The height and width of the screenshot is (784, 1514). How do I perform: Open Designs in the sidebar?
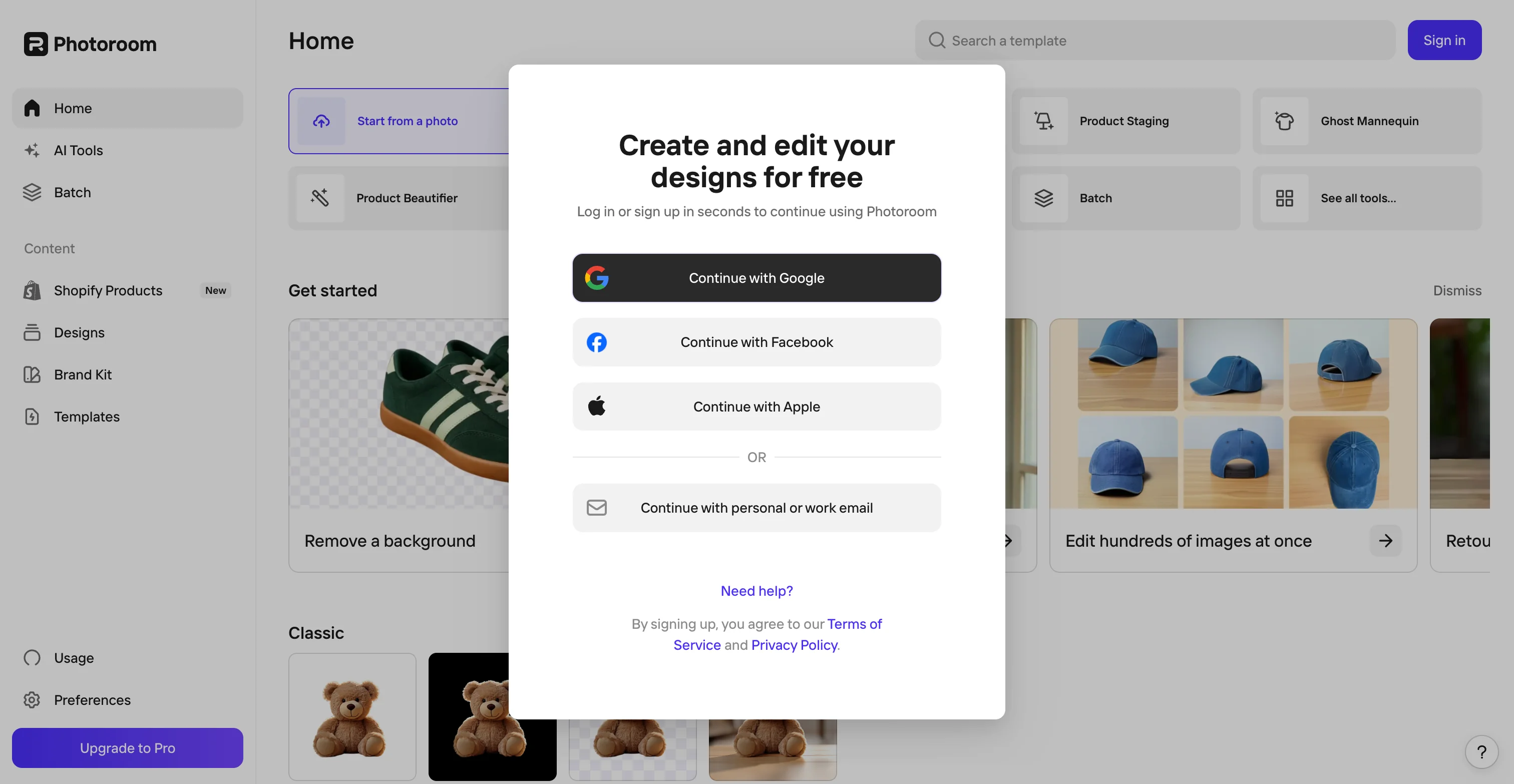[128, 332]
